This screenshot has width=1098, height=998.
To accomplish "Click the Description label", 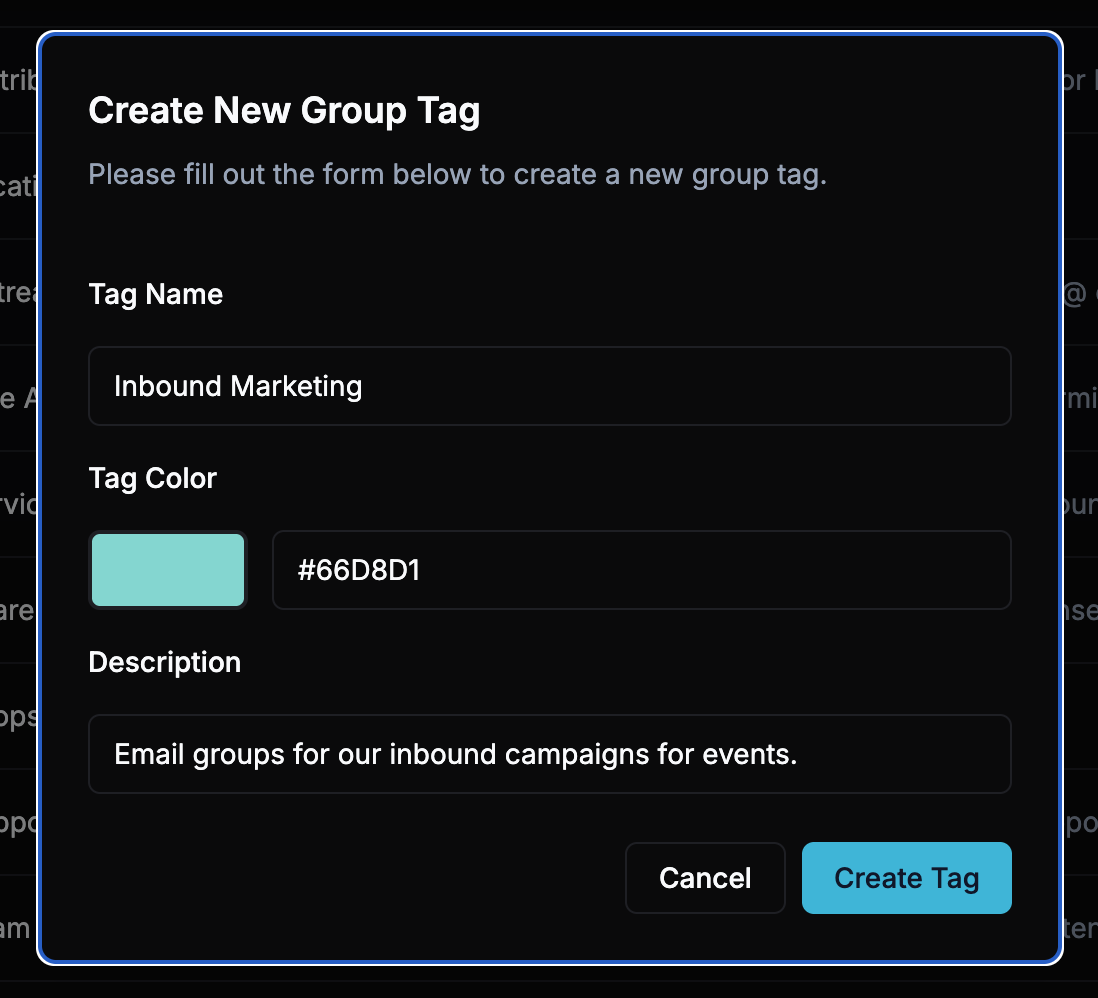I will point(164,662).
